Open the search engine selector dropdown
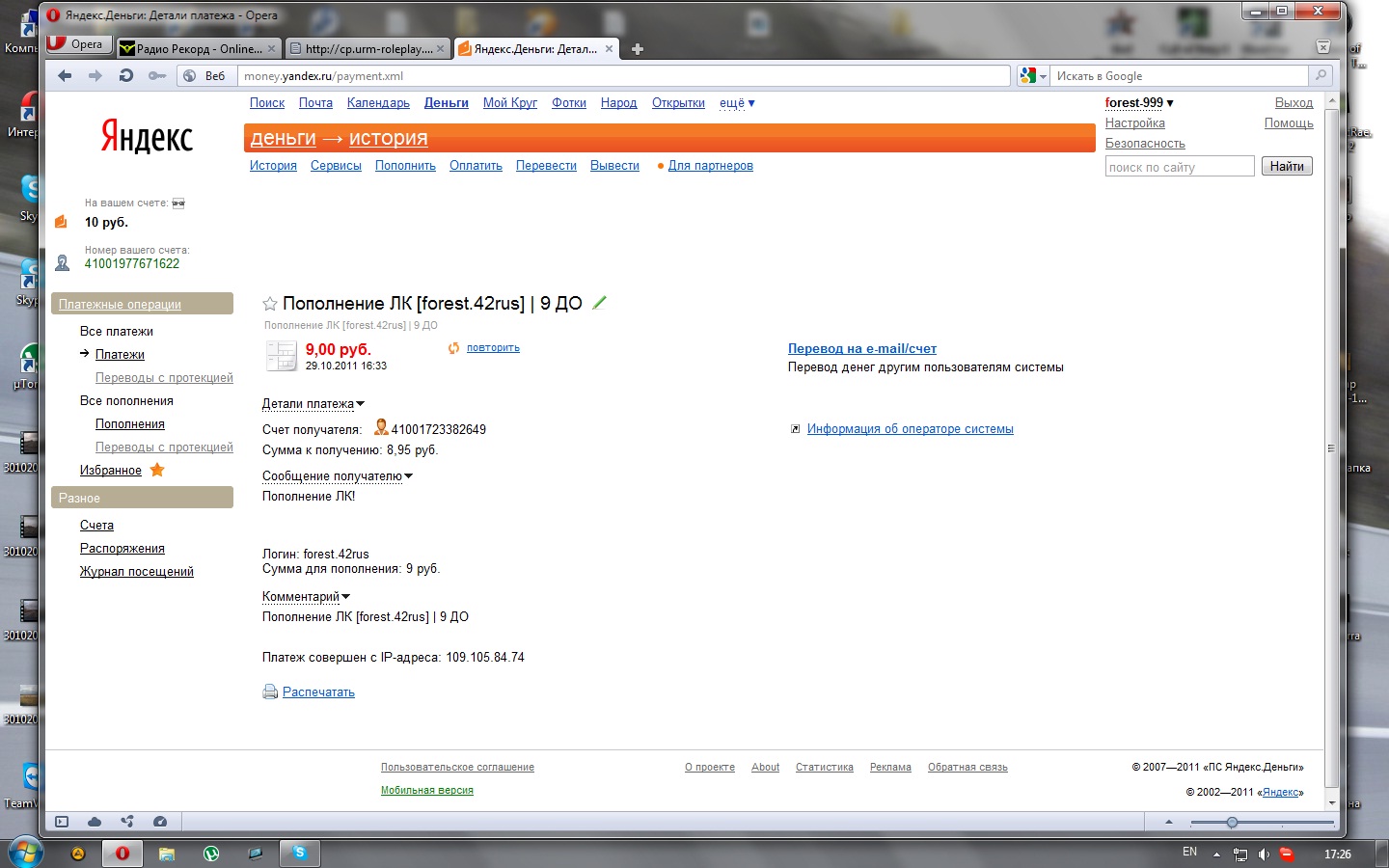Screen dimensions: 1389x868 [x=1034, y=75]
